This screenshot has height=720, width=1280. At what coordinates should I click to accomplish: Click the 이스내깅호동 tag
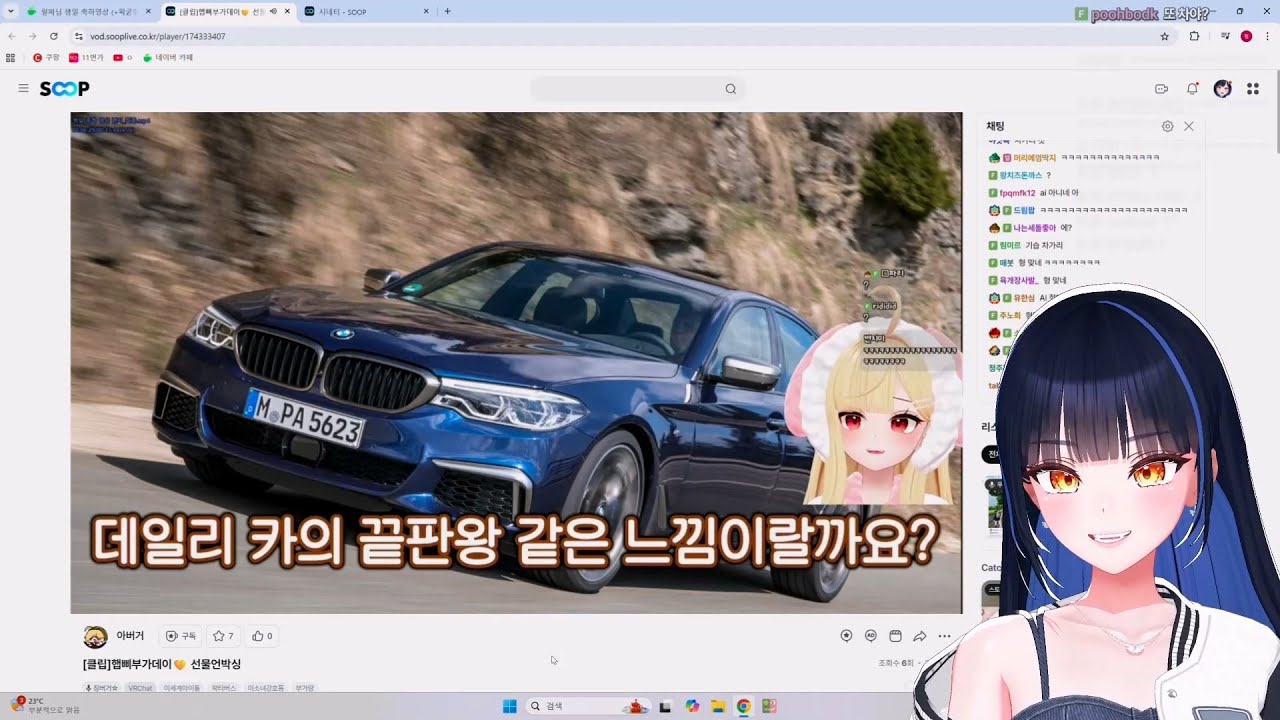(x=266, y=688)
